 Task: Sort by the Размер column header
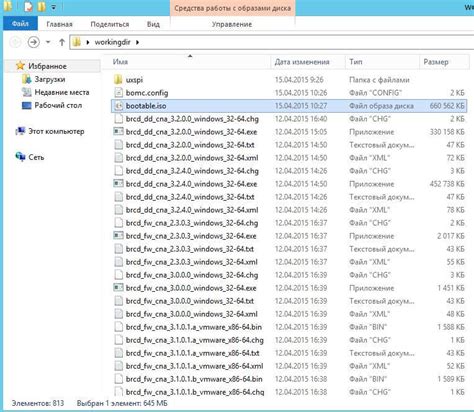pyautogui.click(x=436, y=62)
